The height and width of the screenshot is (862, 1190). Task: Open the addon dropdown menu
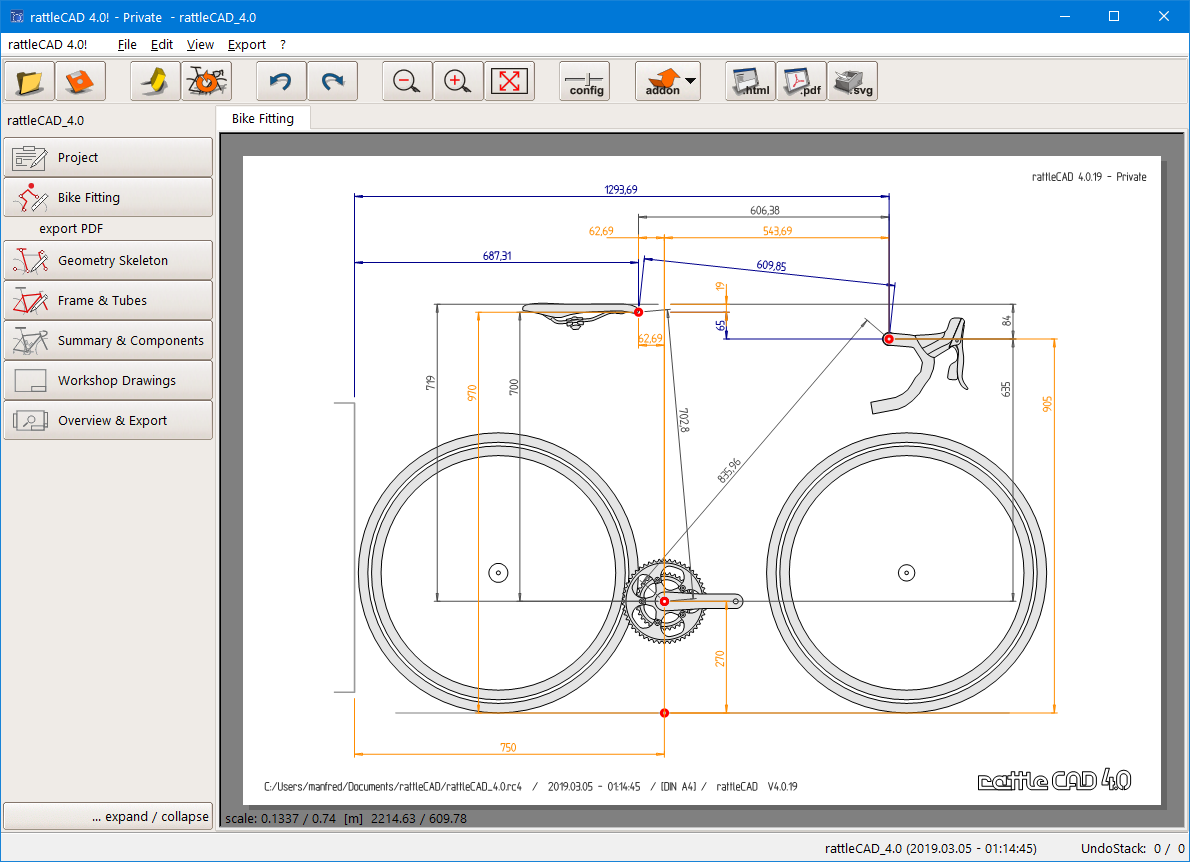coord(668,81)
